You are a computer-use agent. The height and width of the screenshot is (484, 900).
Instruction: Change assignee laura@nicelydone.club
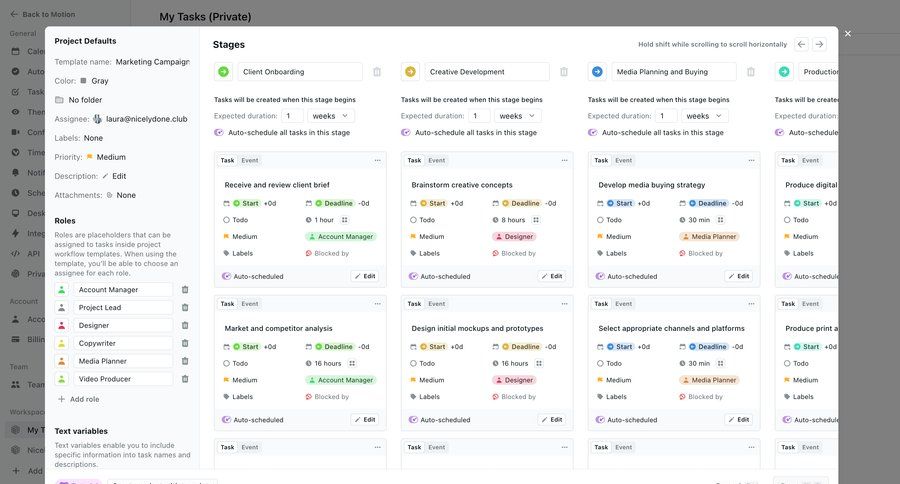[140, 119]
